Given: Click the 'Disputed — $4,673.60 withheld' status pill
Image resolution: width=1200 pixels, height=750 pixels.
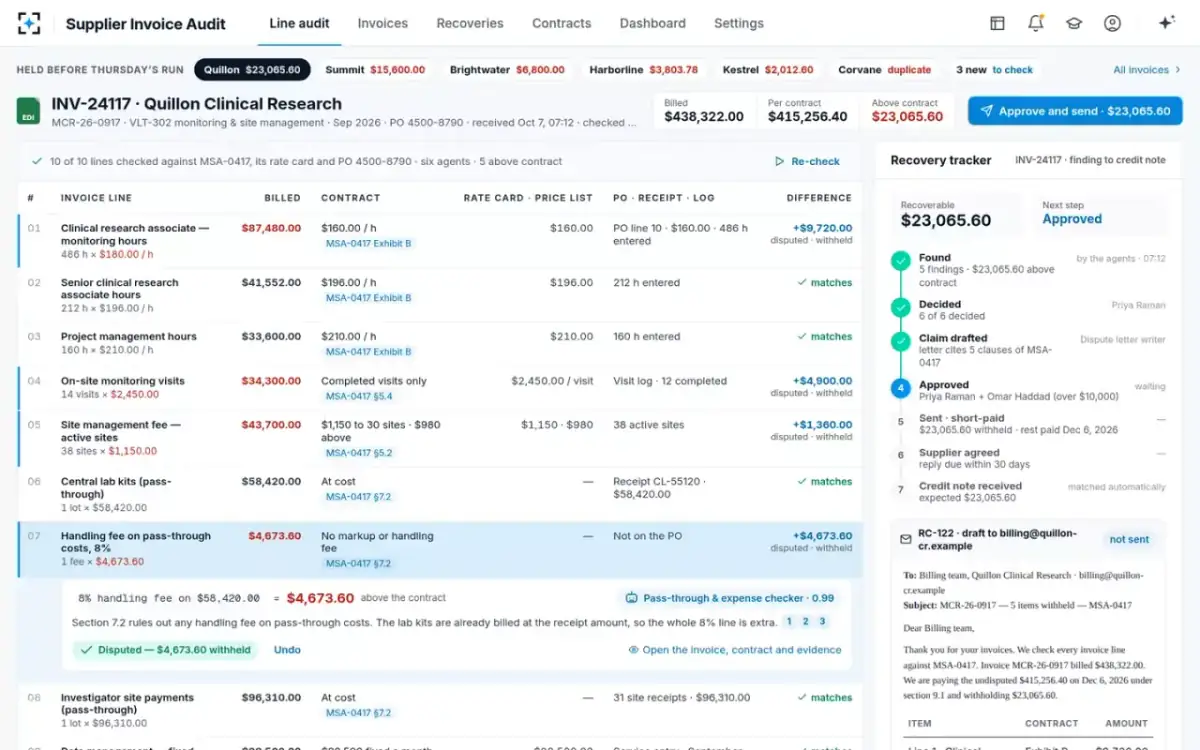Looking at the screenshot, I should tap(165, 650).
